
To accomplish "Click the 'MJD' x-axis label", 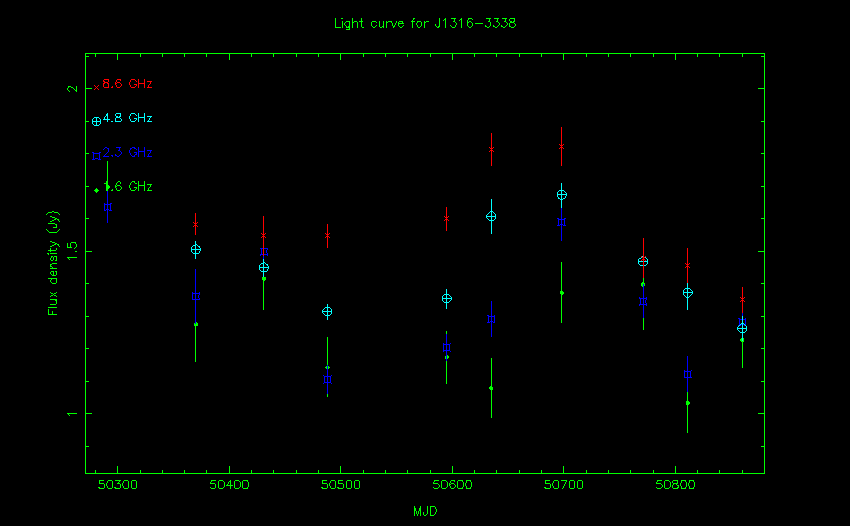I will click(425, 511).
